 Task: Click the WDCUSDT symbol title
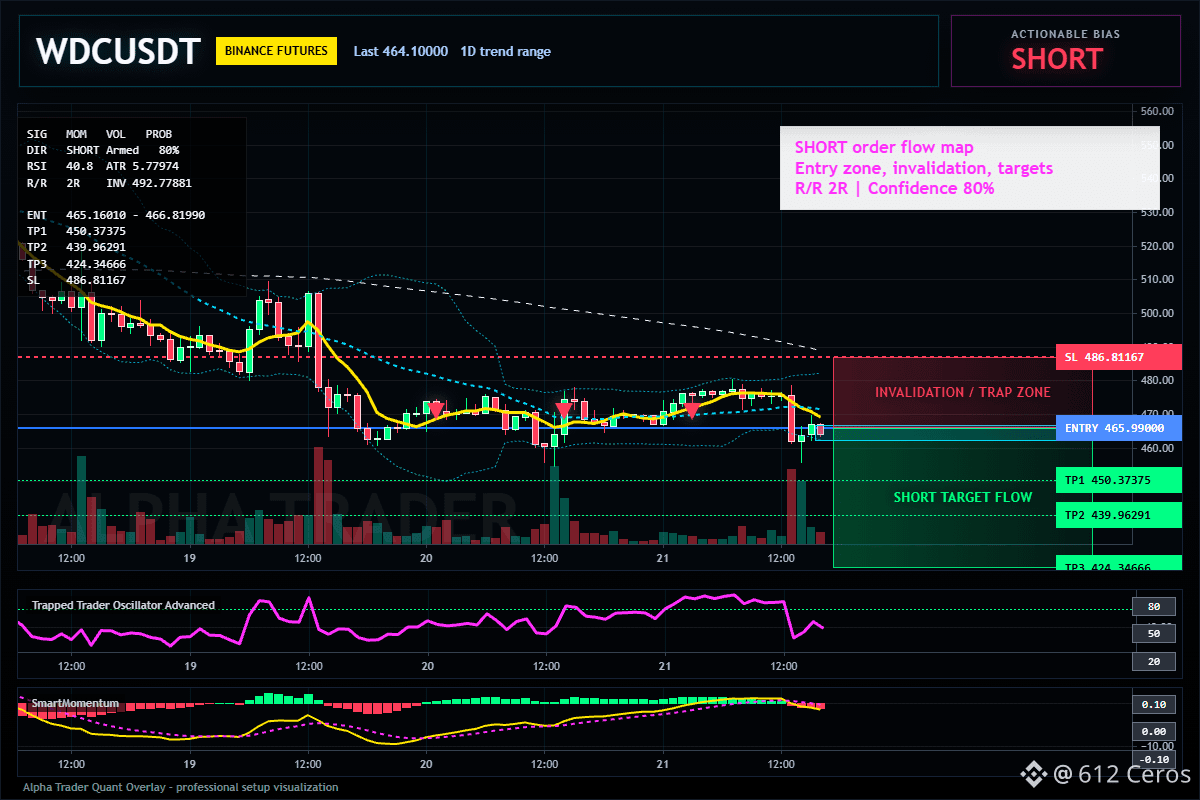click(x=118, y=51)
